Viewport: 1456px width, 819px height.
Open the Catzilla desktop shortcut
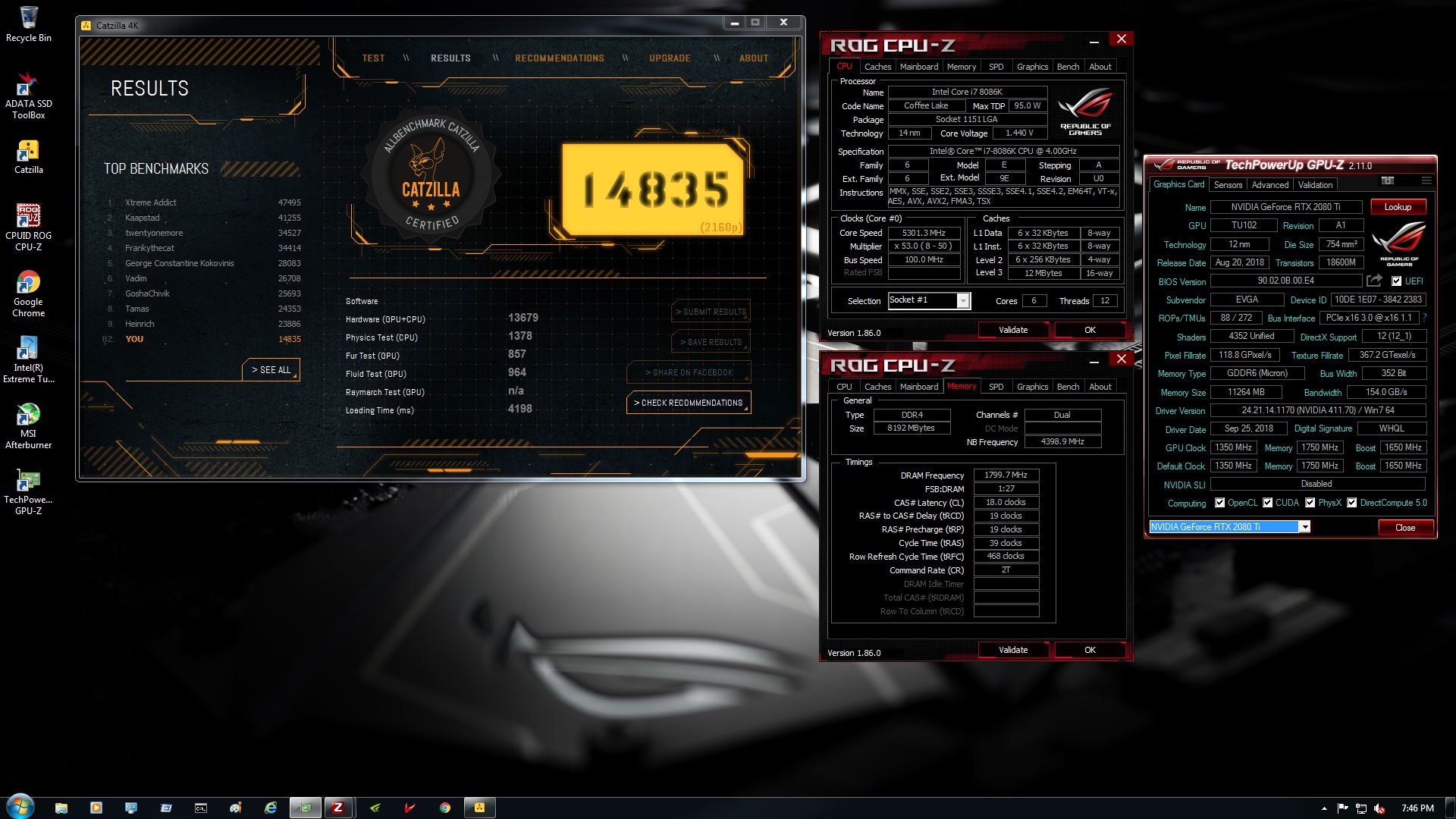click(x=28, y=157)
